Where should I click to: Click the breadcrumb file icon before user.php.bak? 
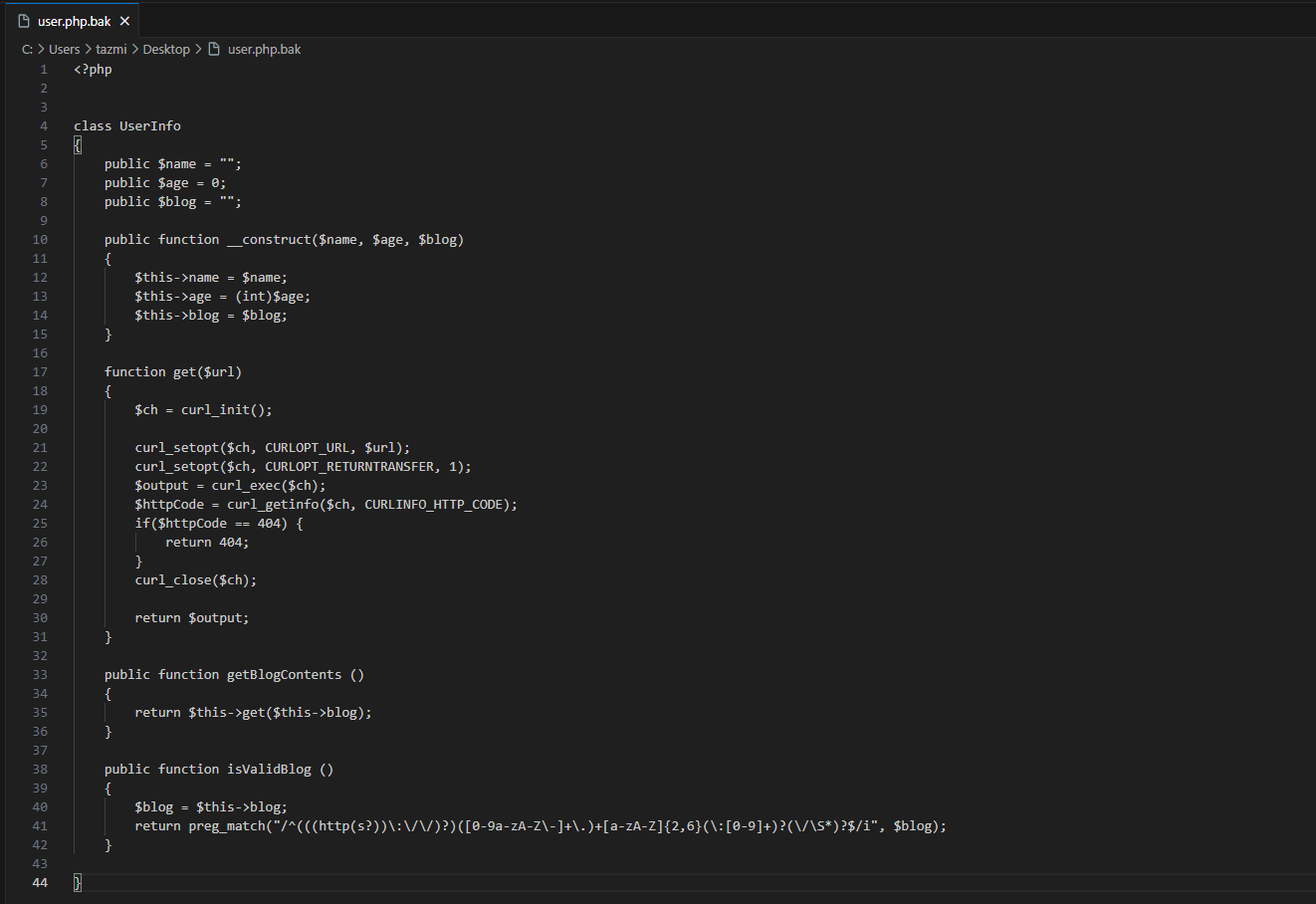click(214, 49)
